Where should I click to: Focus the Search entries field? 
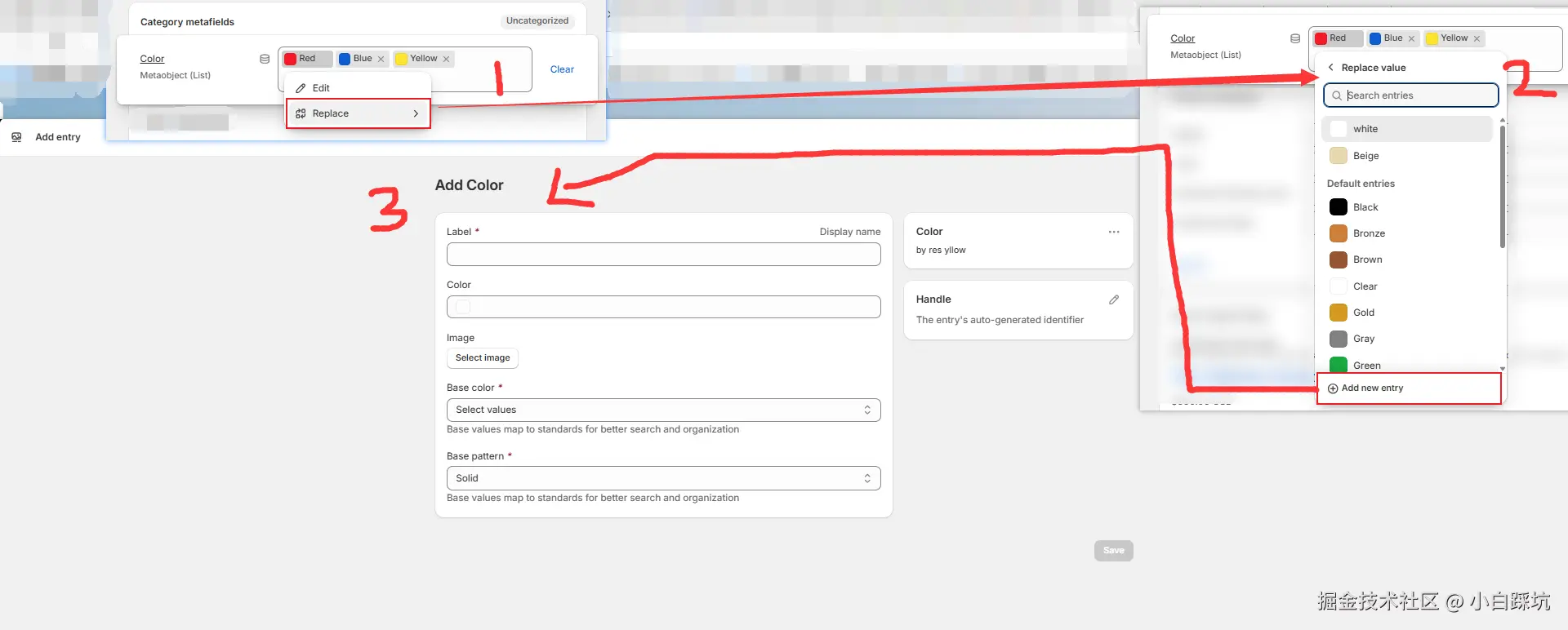tap(1411, 95)
